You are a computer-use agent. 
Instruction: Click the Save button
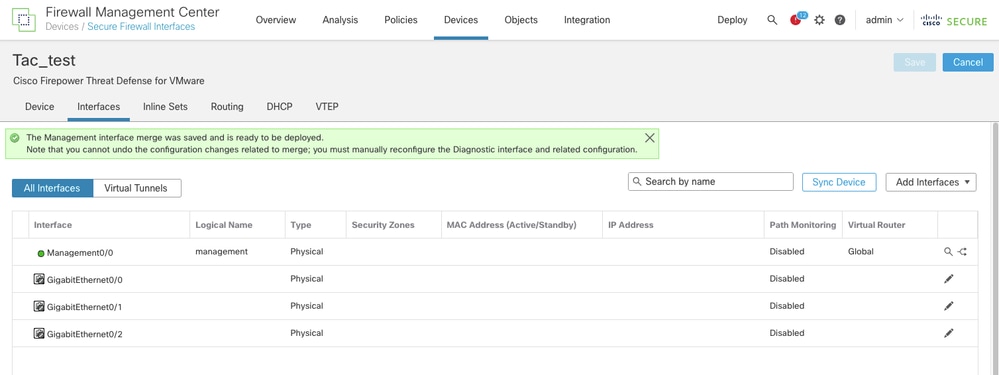(915, 62)
